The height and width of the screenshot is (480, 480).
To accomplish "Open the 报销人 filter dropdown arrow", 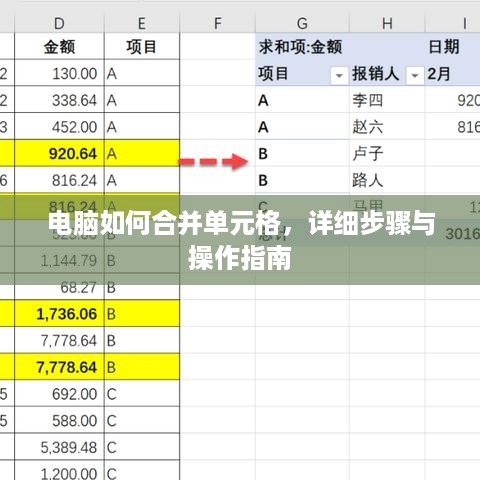I will point(415,75).
